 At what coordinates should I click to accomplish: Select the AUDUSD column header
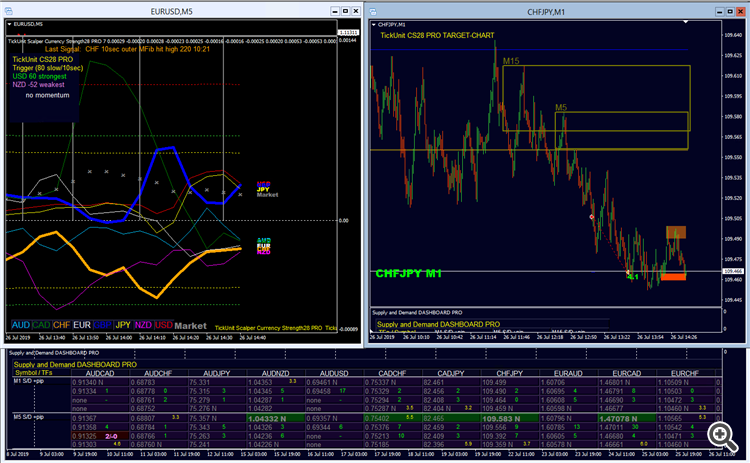pos(334,373)
